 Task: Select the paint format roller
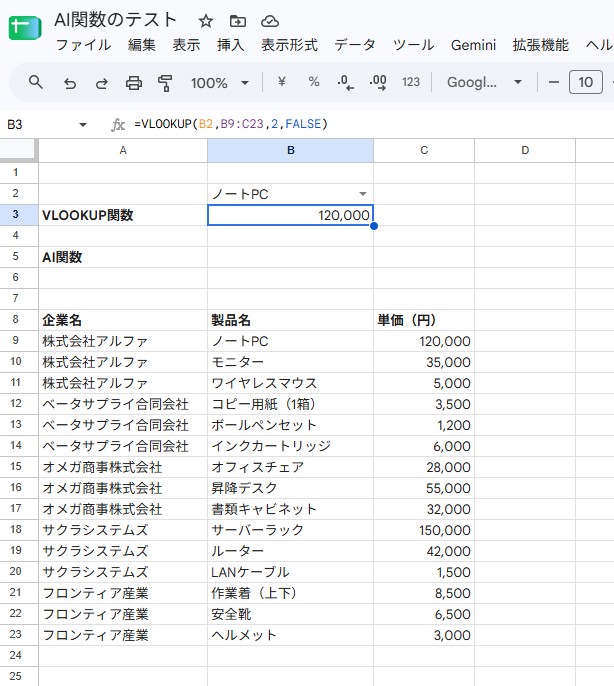[x=165, y=83]
